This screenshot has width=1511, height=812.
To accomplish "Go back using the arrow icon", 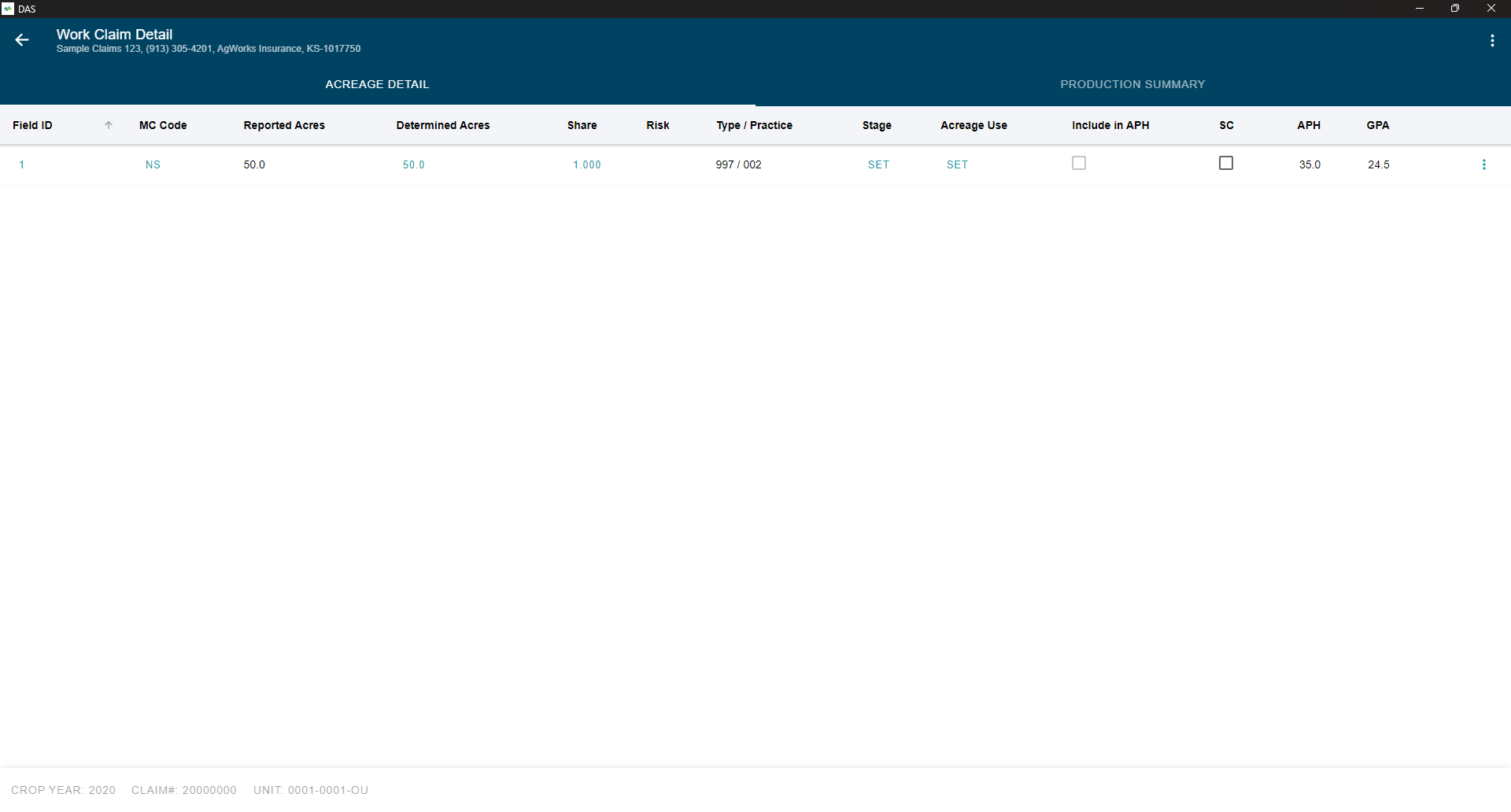I will pyautogui.click(x=22, y=40).
